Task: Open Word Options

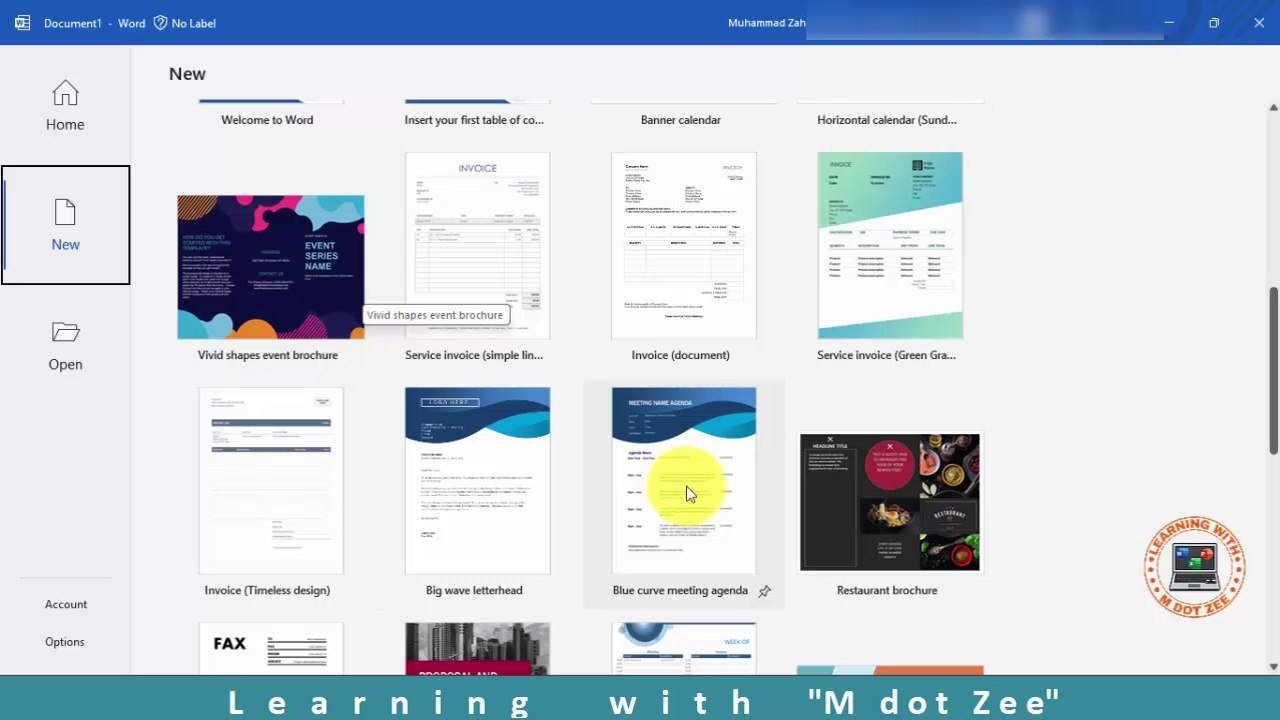Action: click(x=65, y=642)
